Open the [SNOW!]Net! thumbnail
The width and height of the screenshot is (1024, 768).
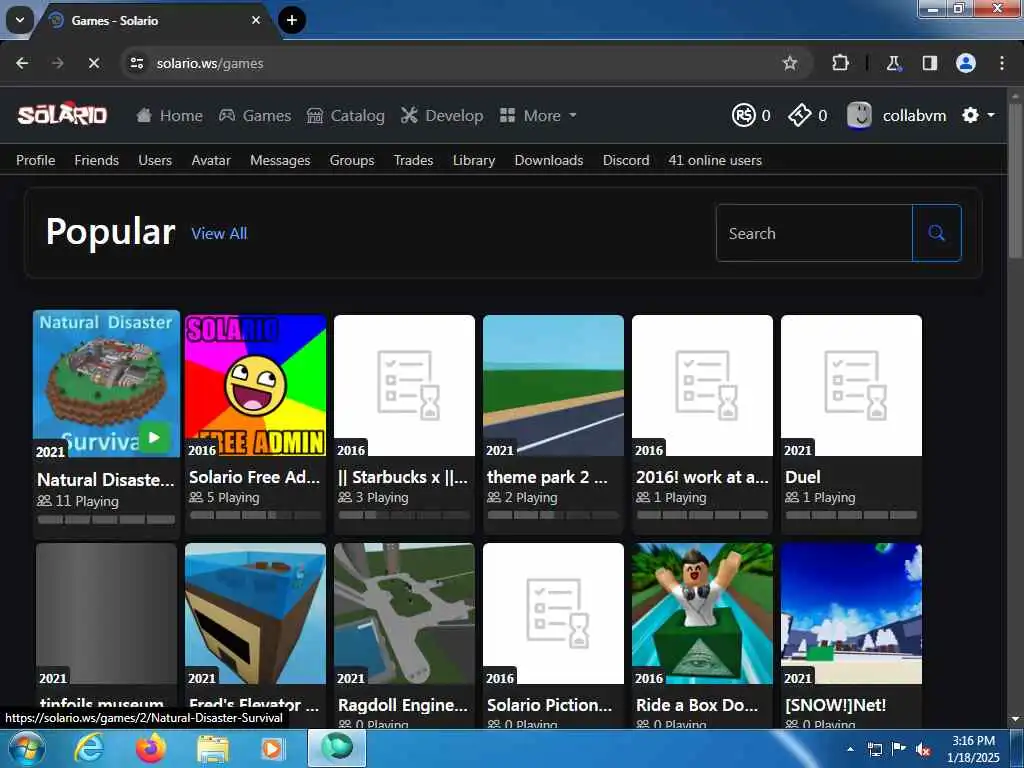pyautogui.click(x=851, y=613)
